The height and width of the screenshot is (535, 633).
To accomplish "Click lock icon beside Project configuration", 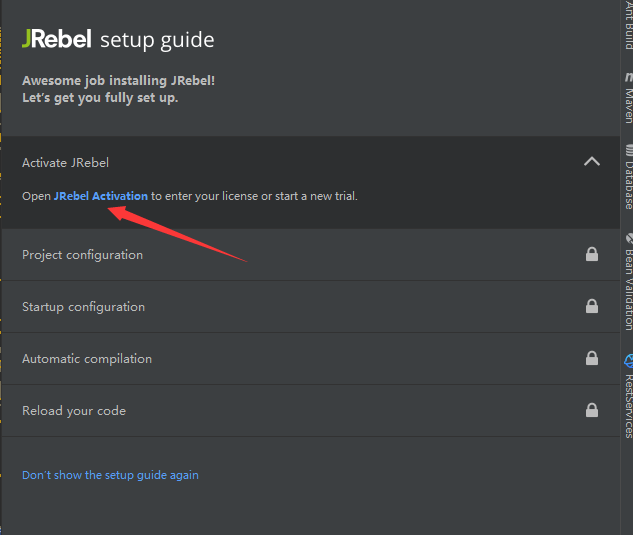I will click(x=592, y=254).
